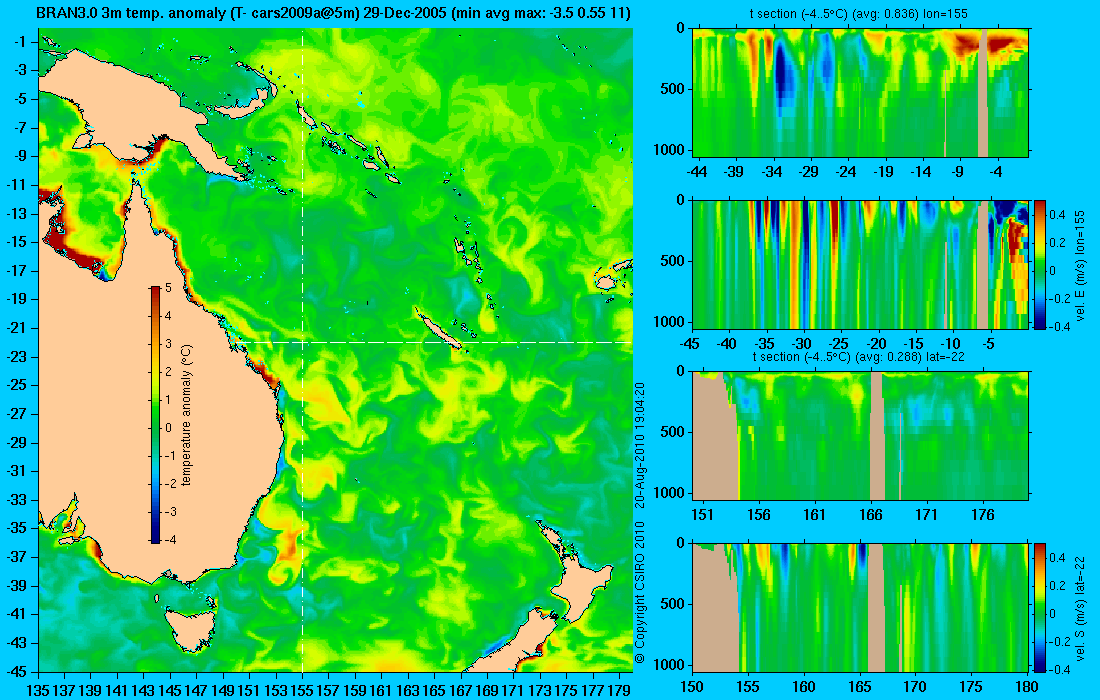Select the 'temperature anomaly (°C)' color bar label
Viewport: 1100px width, 700px height.
tap(187, 415)
